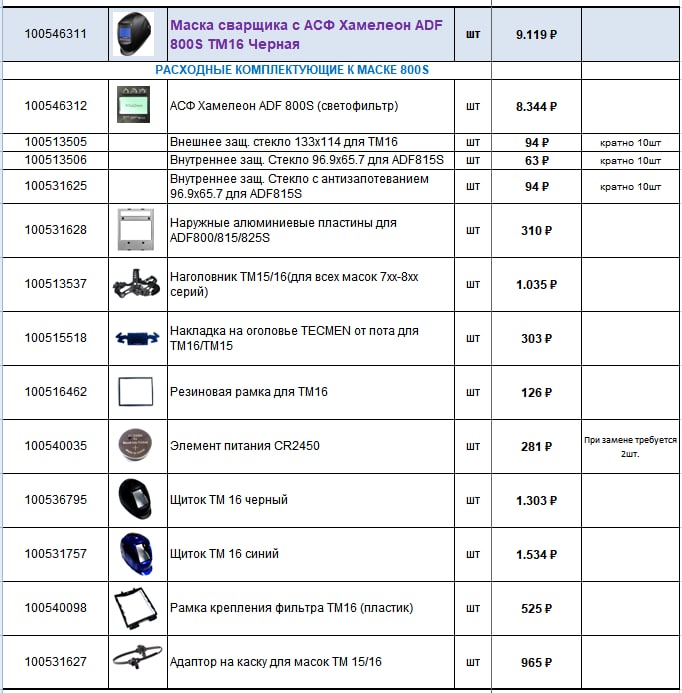Image resolution: width=682 pixels, height=693 pixels.
Task: Select the 94 ₽ price of anti-fog glass
Action: [x=537, y=187]
